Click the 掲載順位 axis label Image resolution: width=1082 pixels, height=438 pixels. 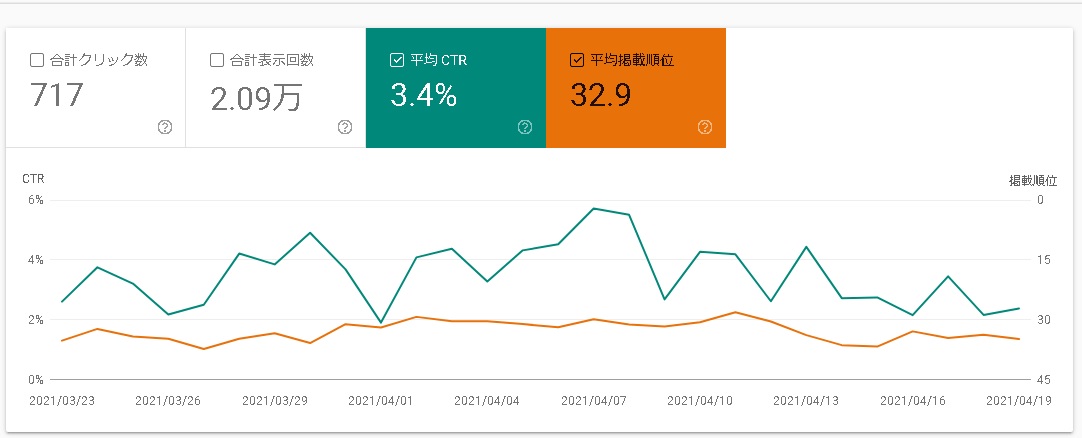pos(1033,181)
